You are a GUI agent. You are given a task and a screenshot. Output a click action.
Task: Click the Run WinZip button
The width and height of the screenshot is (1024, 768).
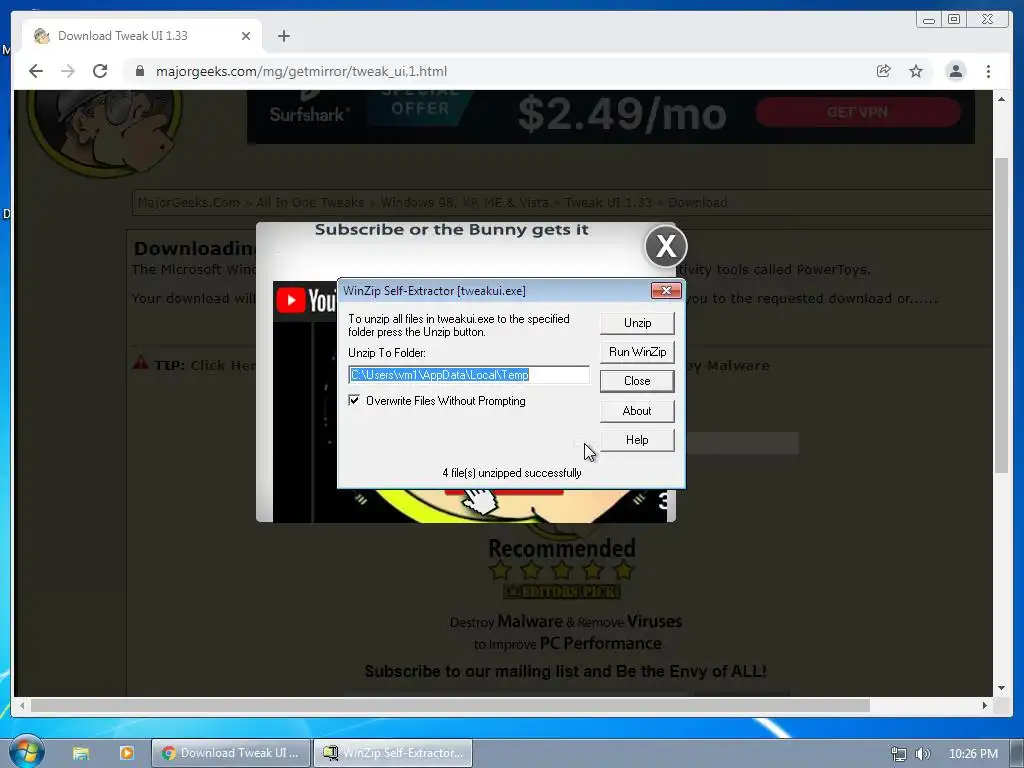[x=637, y=352]
